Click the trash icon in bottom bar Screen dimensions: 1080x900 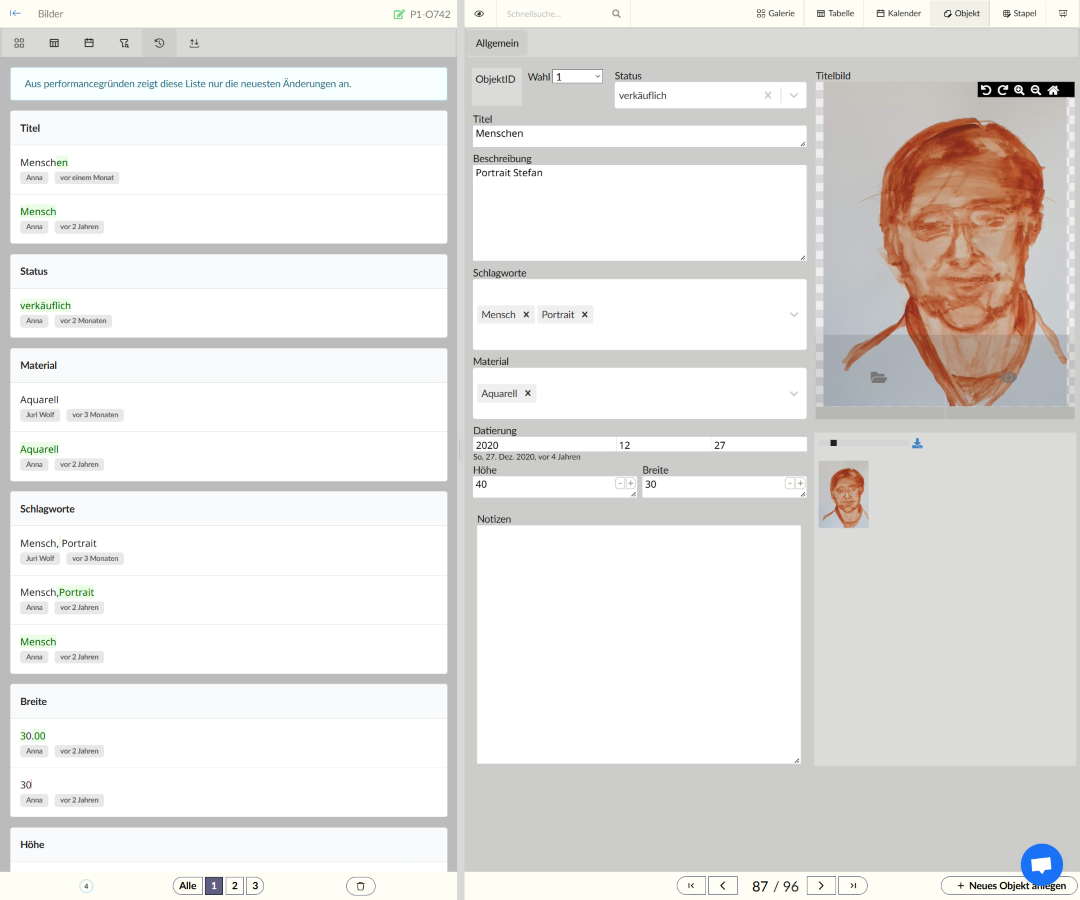361,886
